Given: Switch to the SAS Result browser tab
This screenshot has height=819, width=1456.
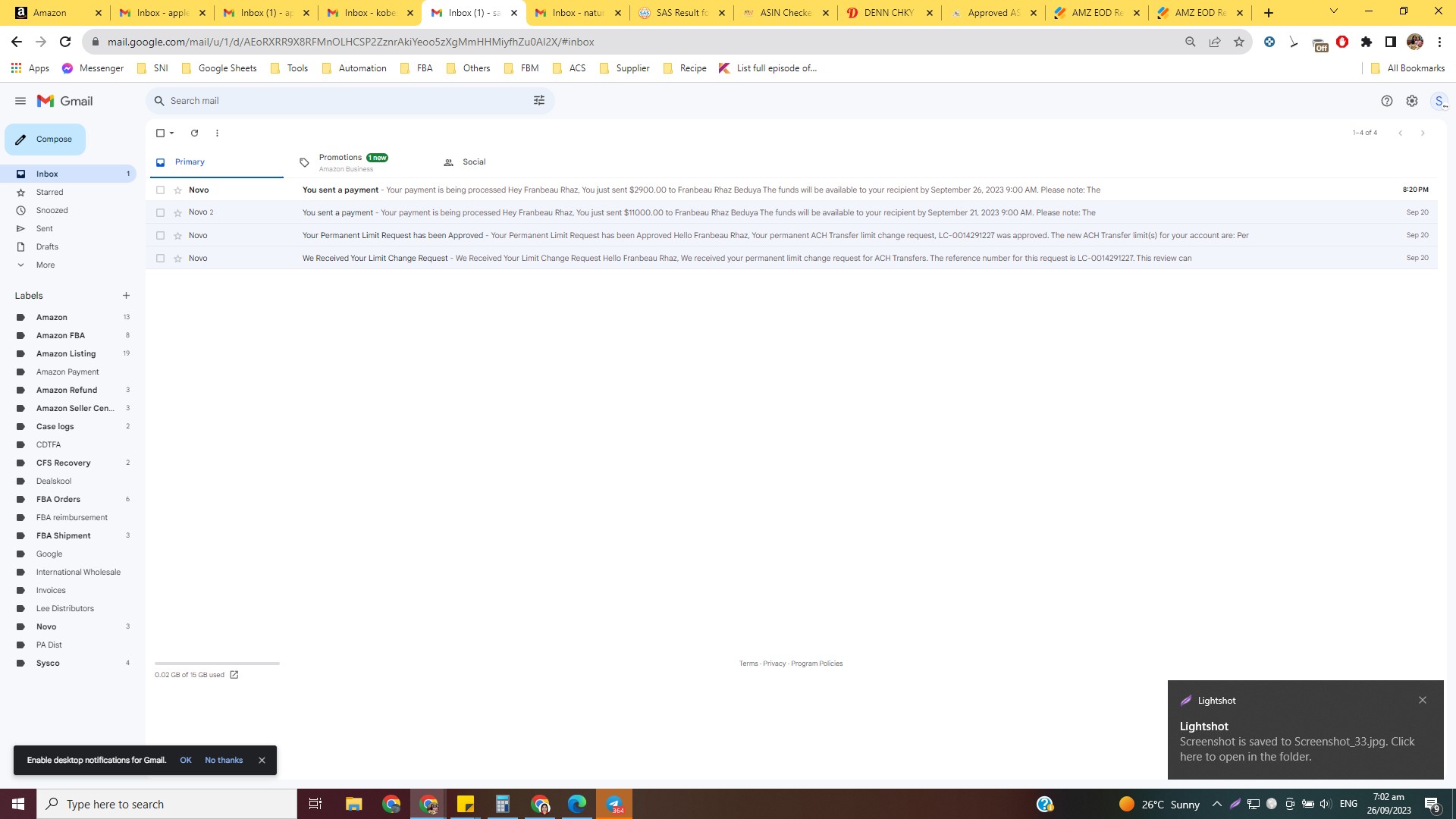Looking at the screenshot, I should coord(682,13).
